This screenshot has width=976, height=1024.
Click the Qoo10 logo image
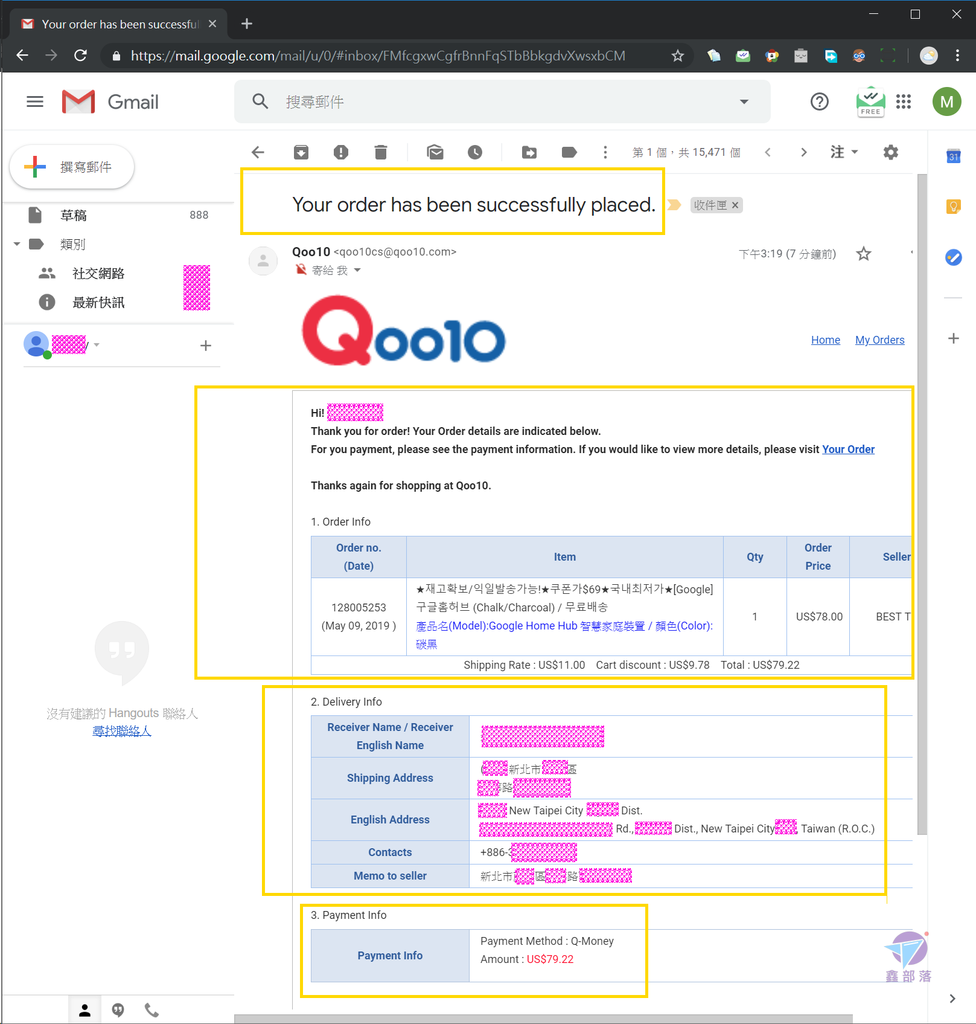[x=404, y=330]
